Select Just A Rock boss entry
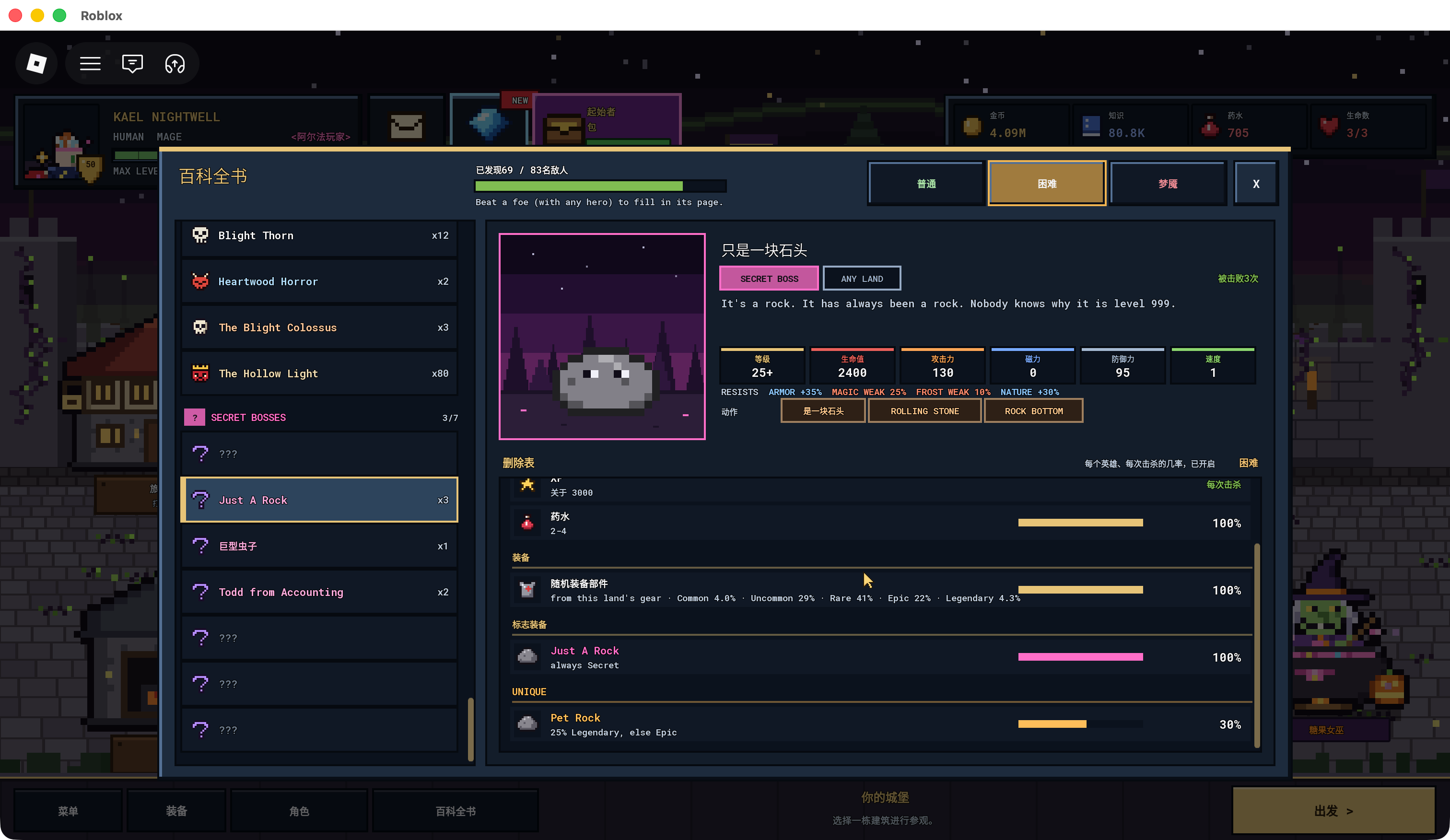 (x=319, y=500)
